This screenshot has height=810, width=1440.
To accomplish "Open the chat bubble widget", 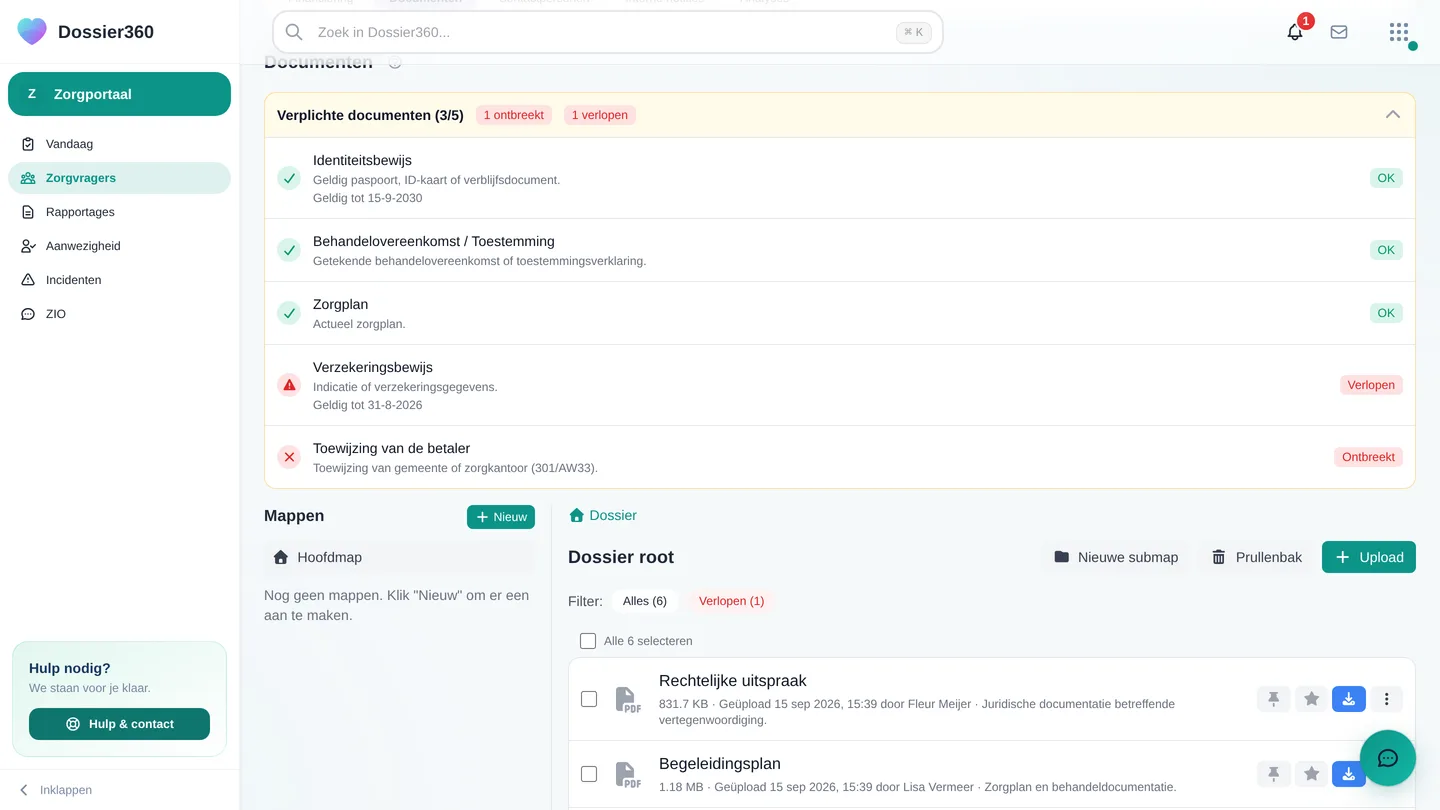I will tap(1388, 758).
